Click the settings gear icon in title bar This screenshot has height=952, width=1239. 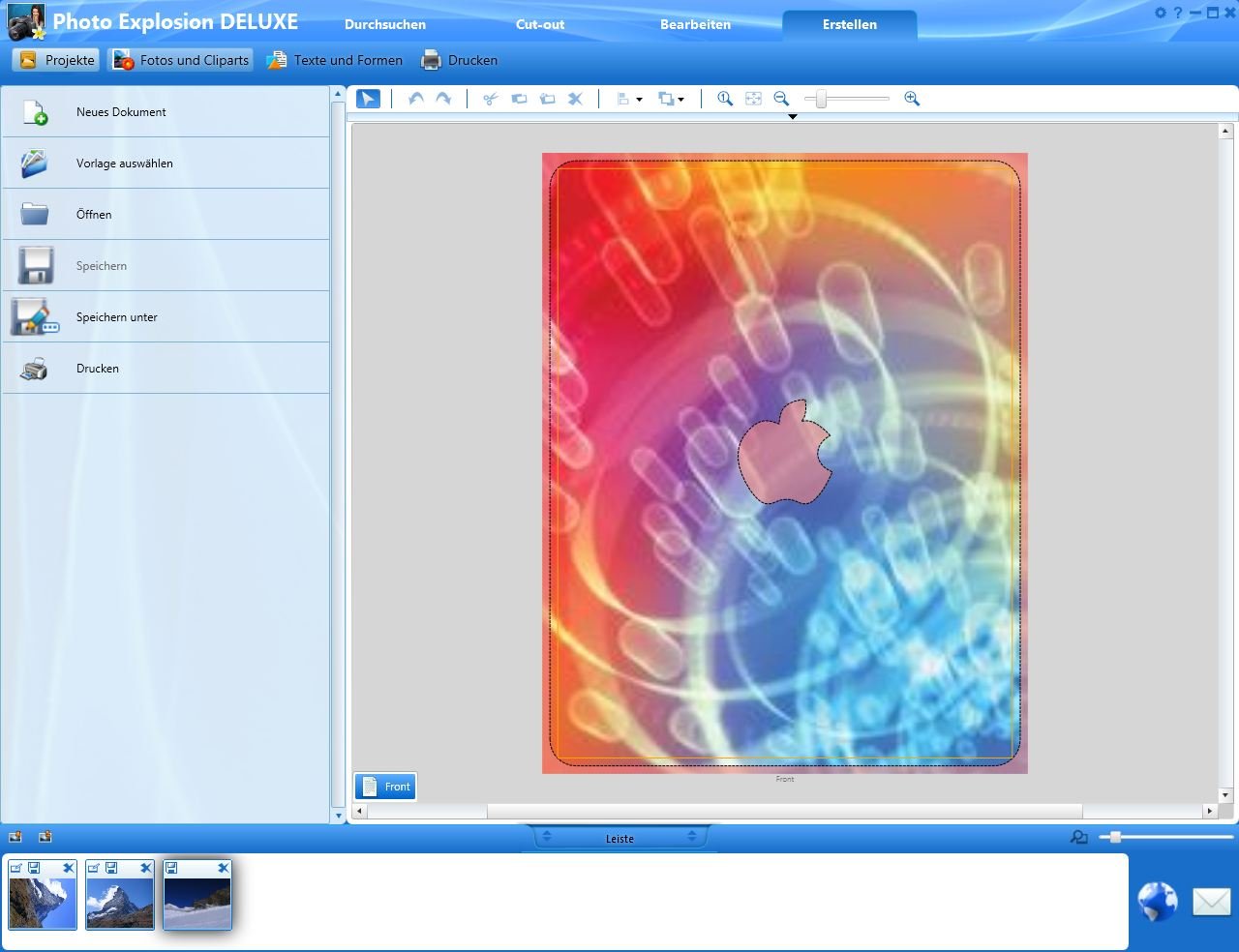pyautogui.click(x=1161, y=13)
